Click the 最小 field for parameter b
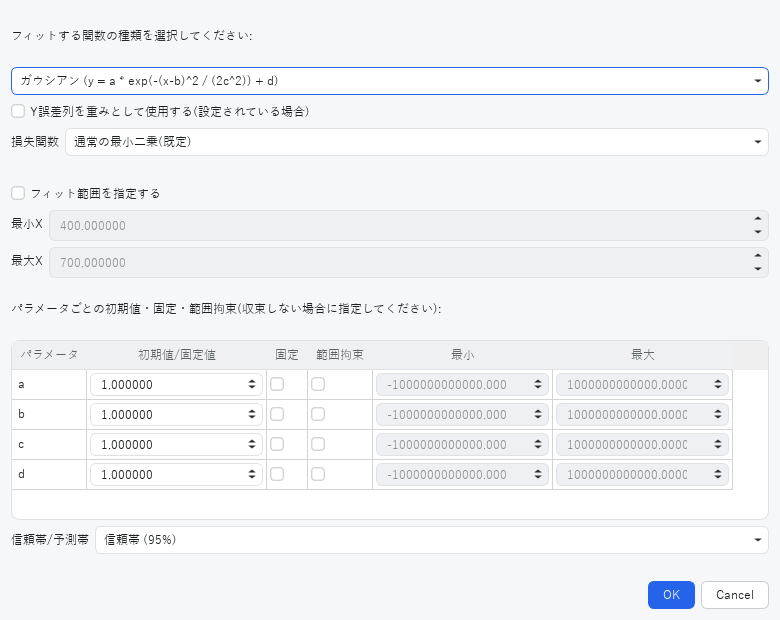Viewport: 780px width, 620px height. (462, 414)
